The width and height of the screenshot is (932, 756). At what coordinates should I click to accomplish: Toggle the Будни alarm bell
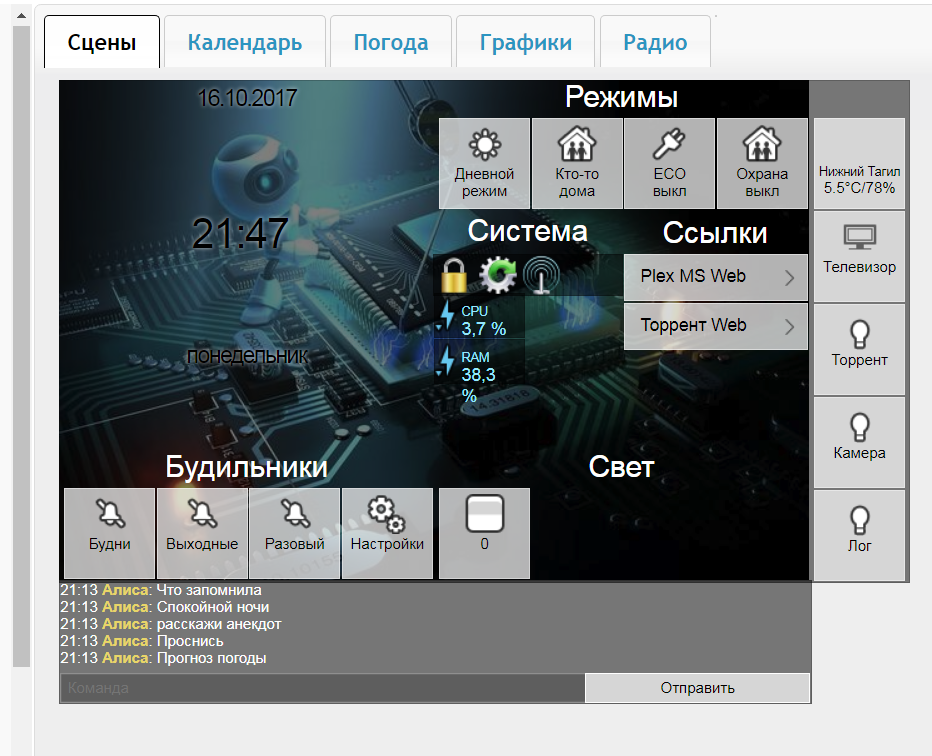109,533
